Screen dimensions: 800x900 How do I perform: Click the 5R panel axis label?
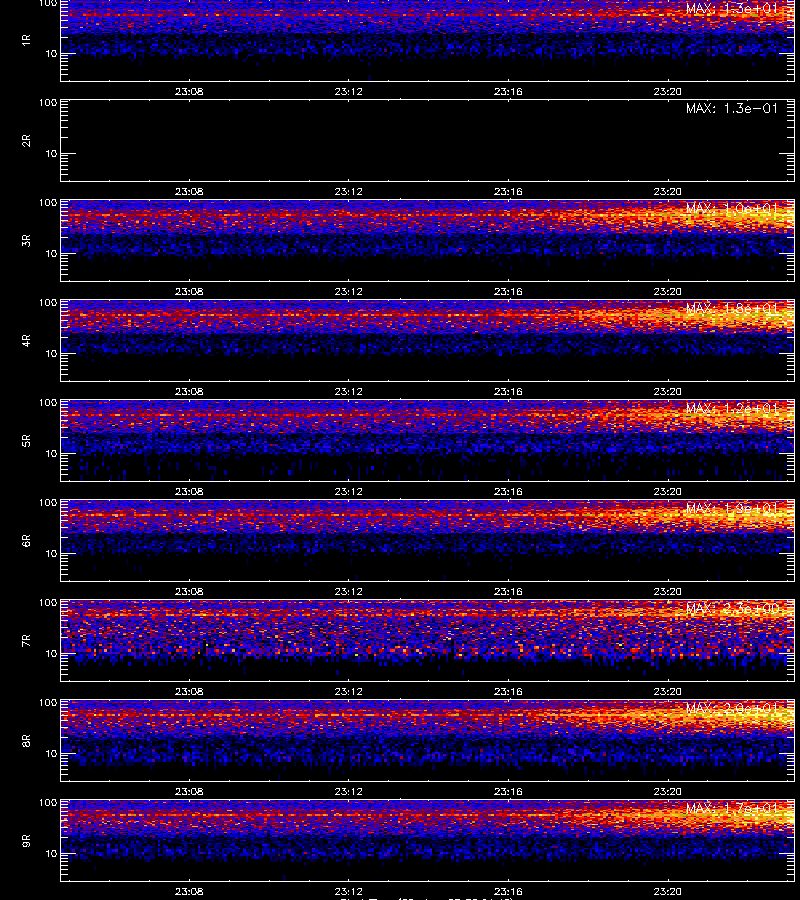[x=26, y=440]
